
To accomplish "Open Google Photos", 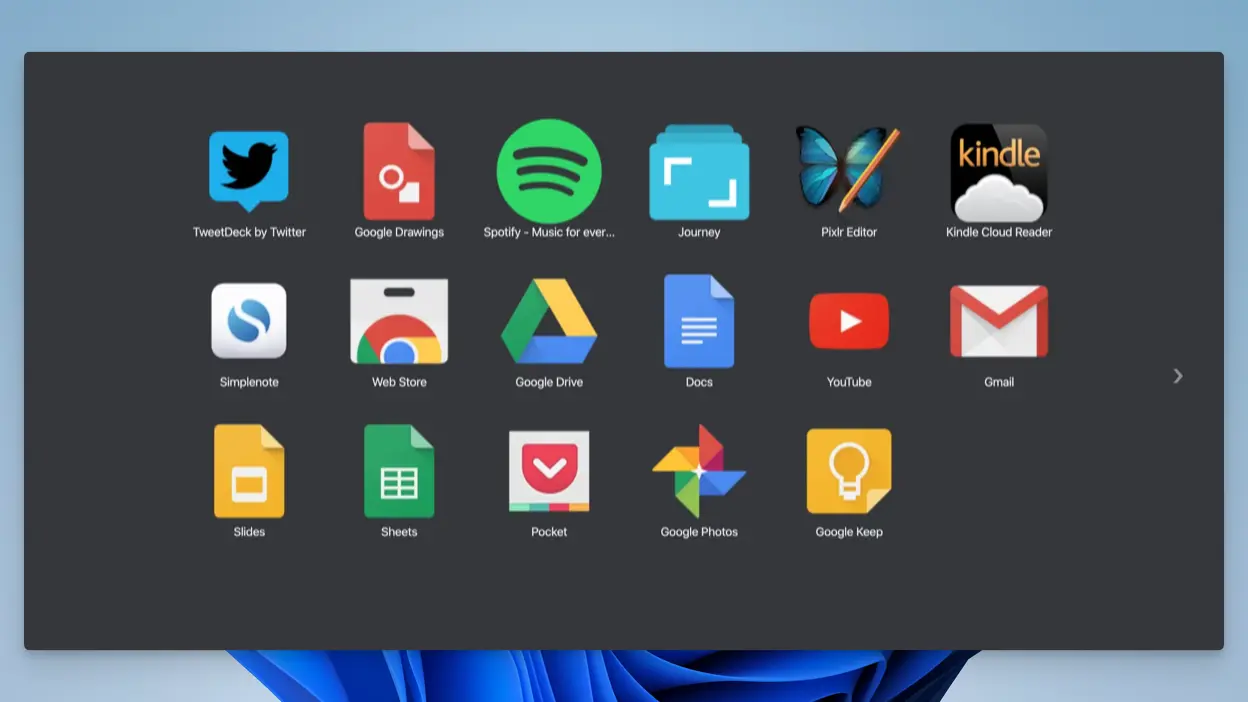I will (x=699, y=470).
